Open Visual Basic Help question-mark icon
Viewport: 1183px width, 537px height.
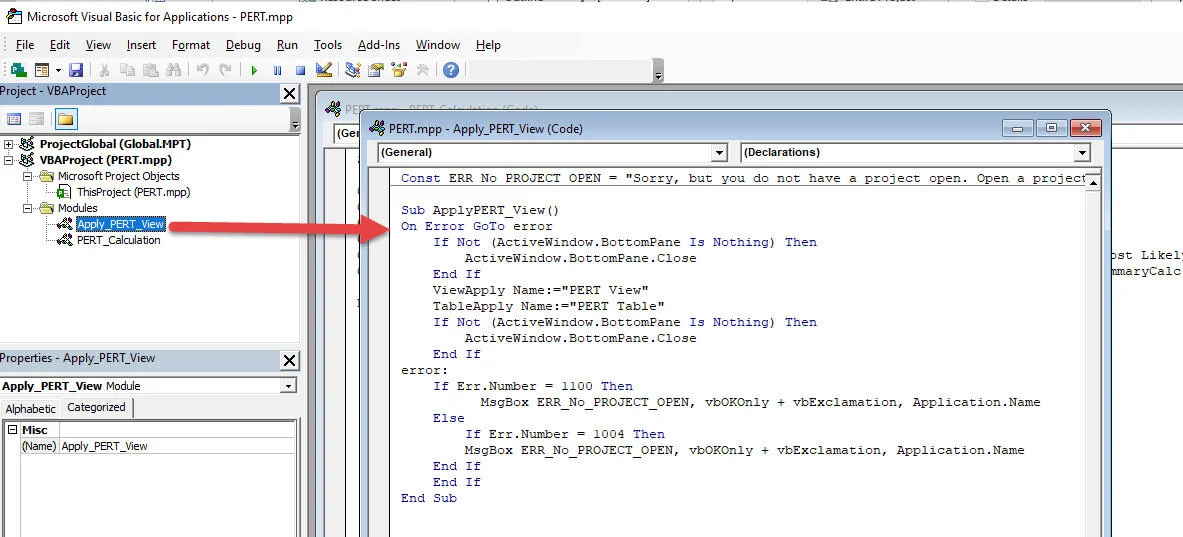click(450, 70)
